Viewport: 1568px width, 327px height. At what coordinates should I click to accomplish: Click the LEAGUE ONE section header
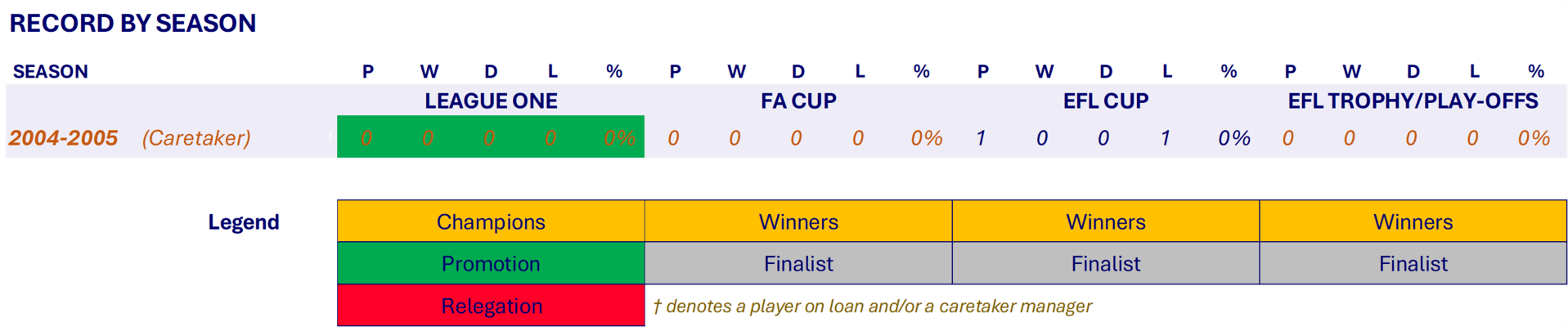pos(491,101)
